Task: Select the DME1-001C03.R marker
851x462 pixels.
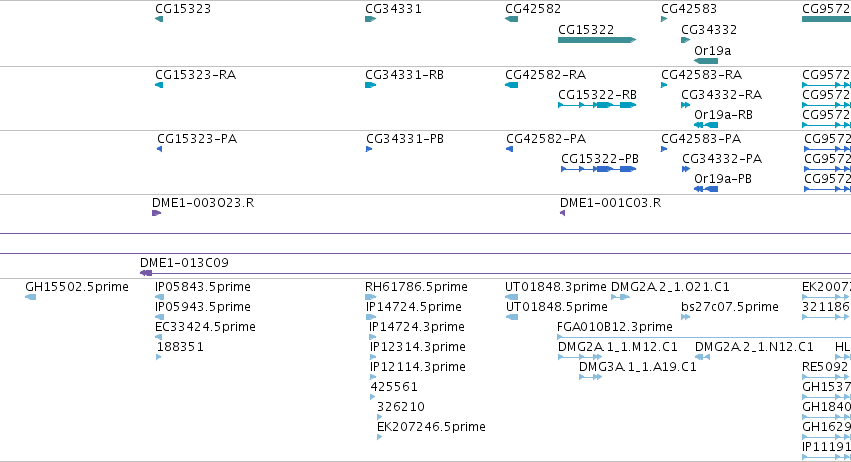Action: pyautogui.click(x=562, y=213)
